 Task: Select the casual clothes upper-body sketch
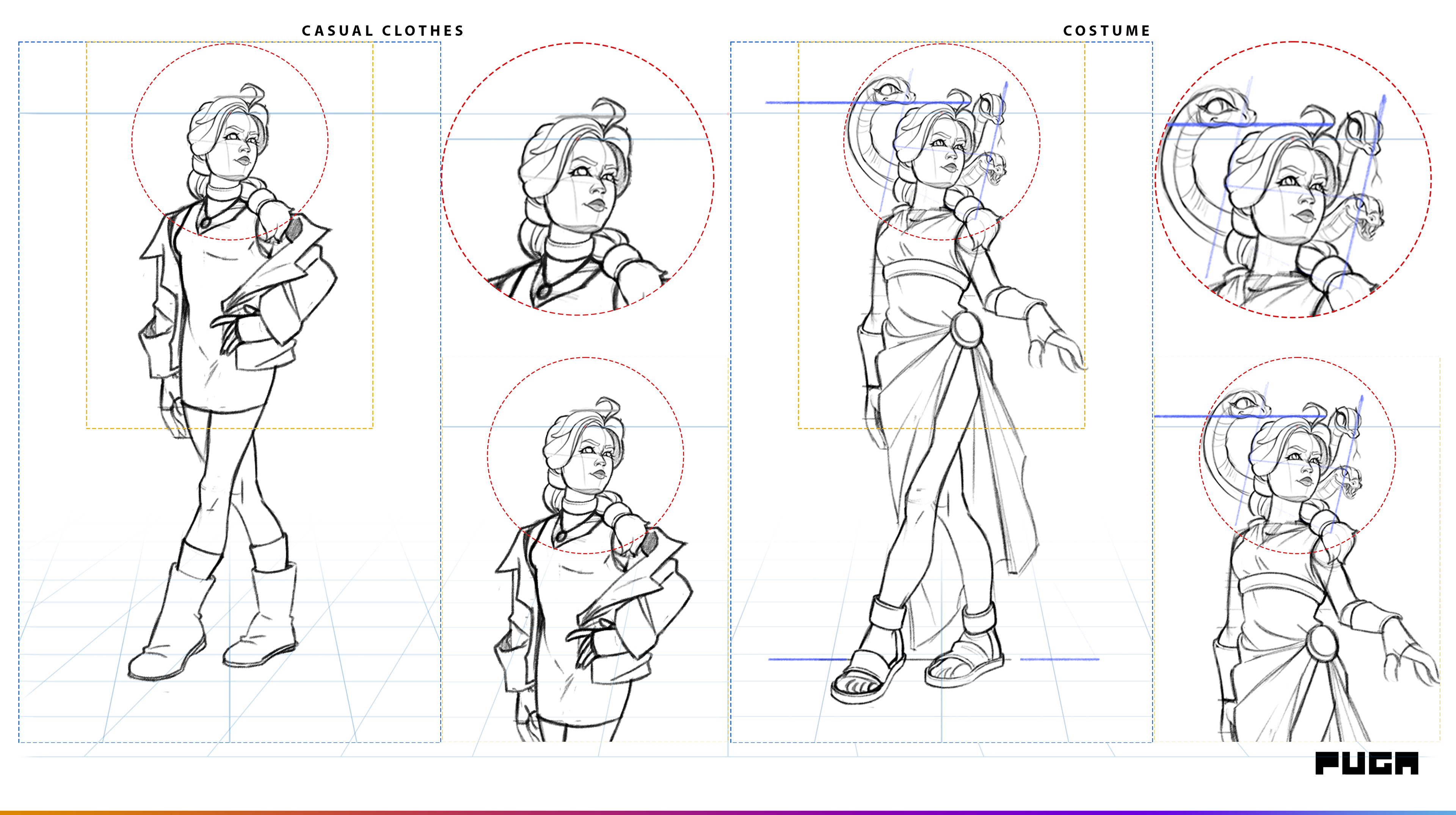click(585, 550)
